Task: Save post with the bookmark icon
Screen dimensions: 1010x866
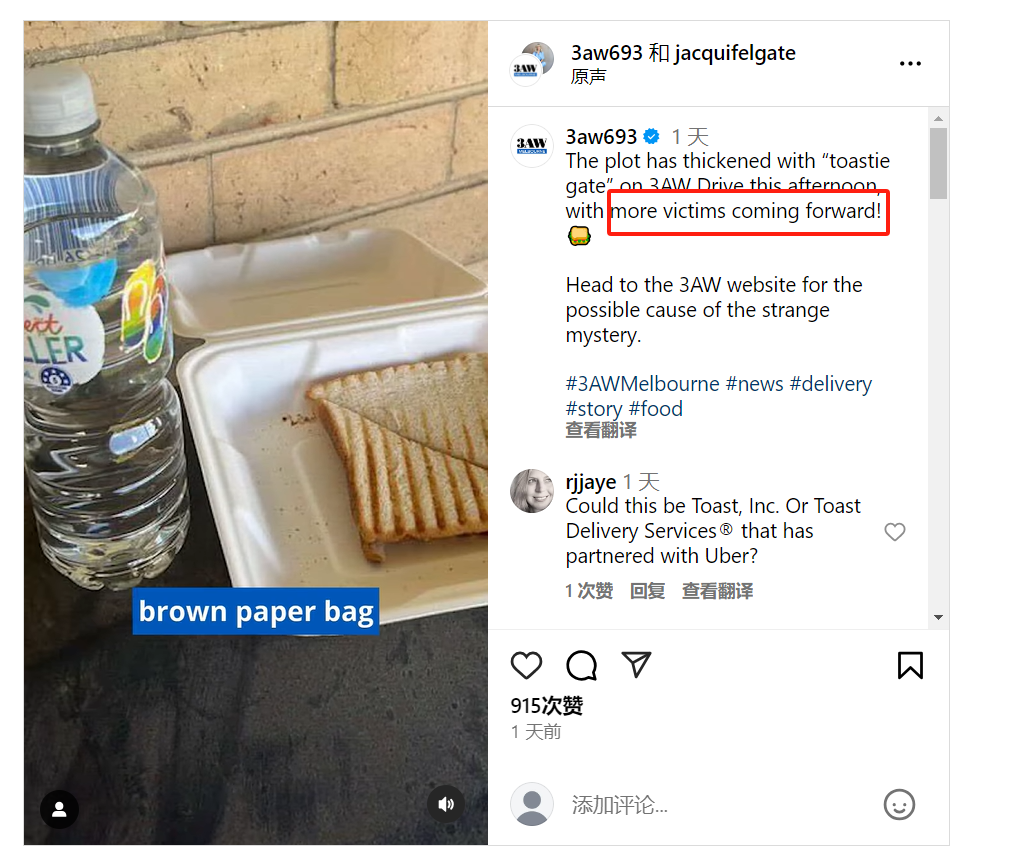Action: [x=910, y=666]
